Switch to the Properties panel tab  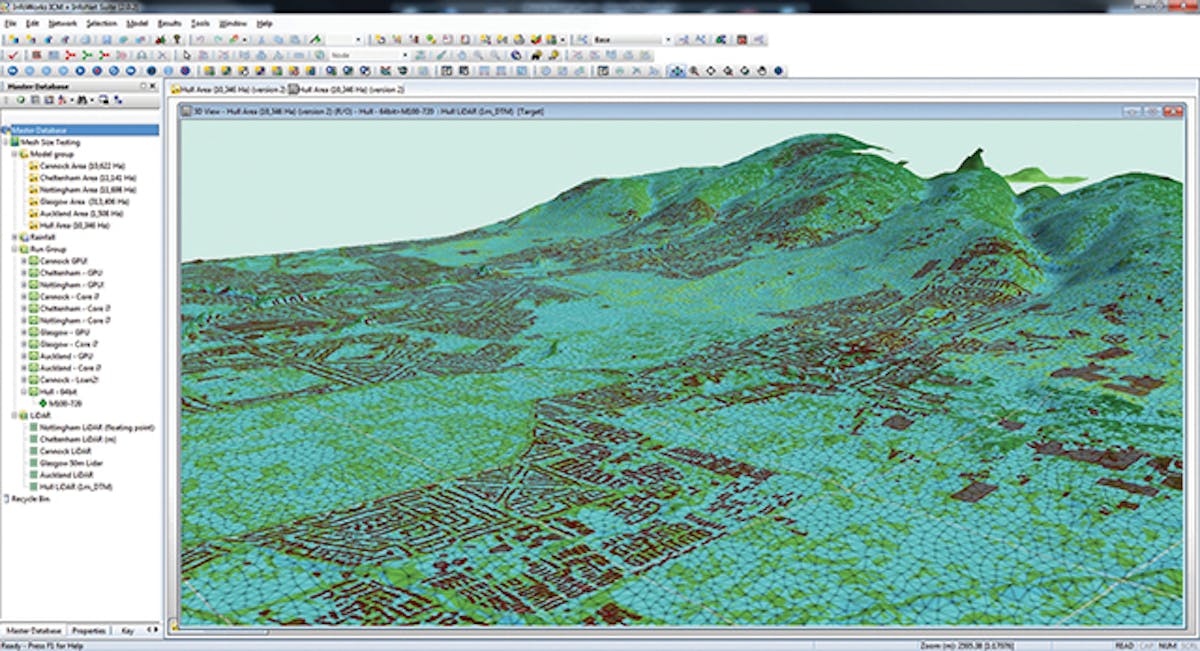pos(89,632)
